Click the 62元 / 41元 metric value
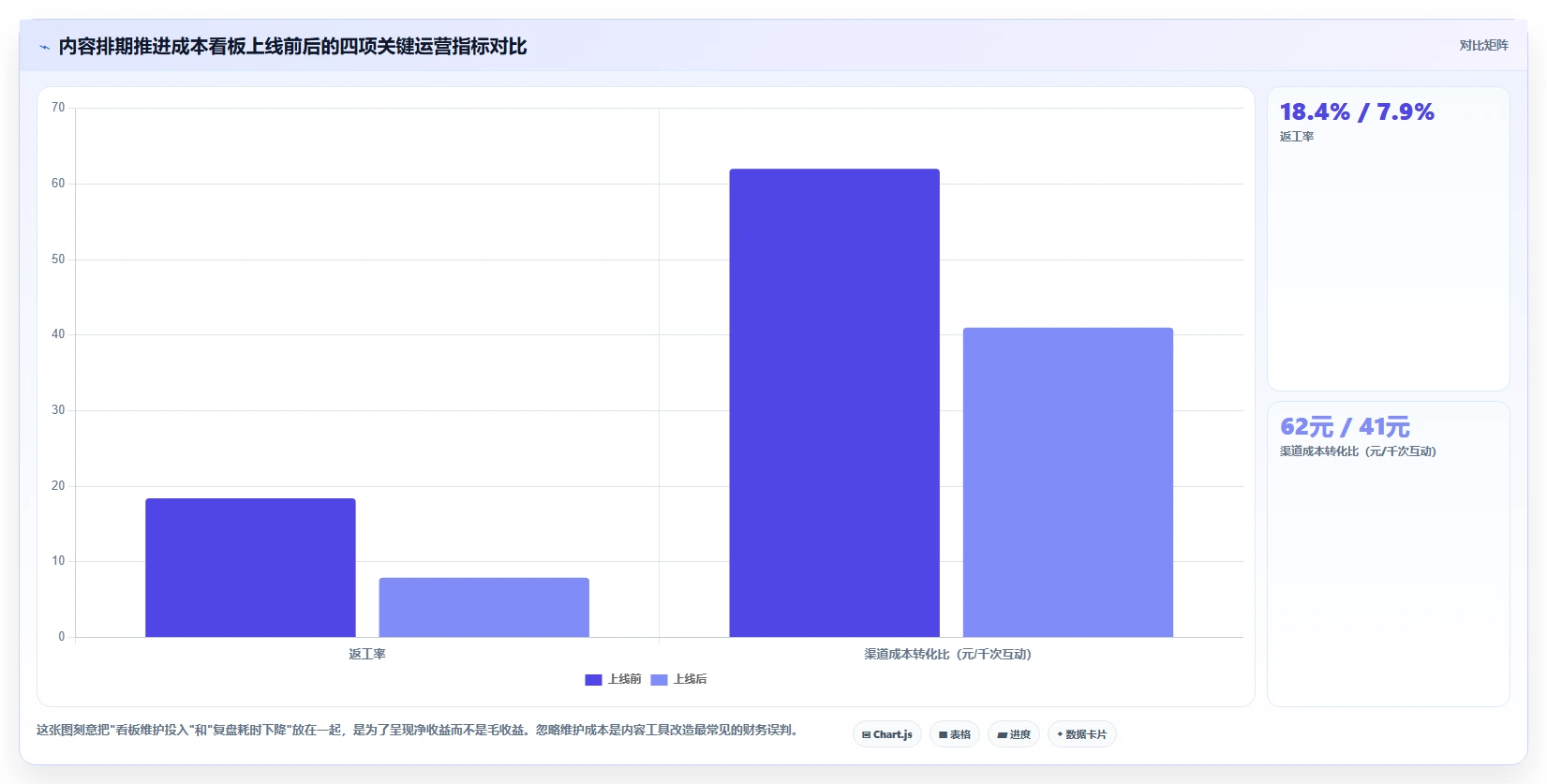Screen dimensions: 1547x784 point(1345,427)
